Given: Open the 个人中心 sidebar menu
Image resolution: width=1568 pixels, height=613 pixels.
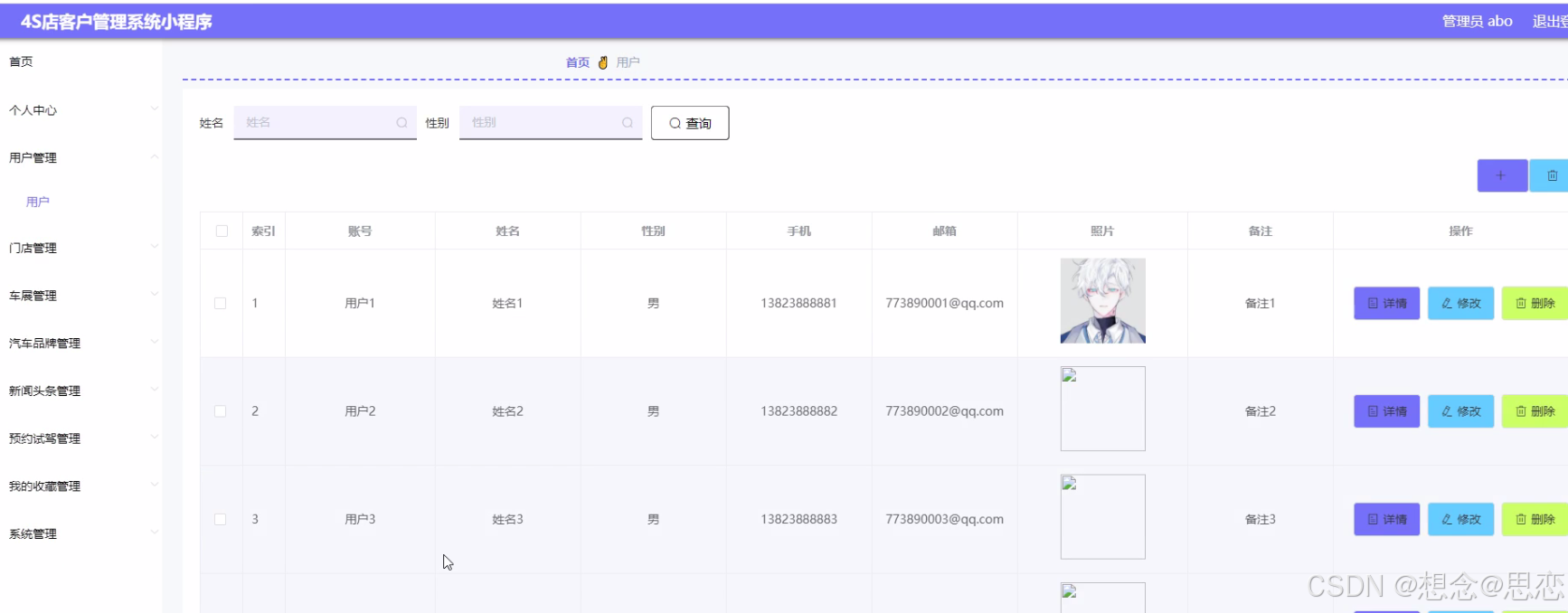Looking at the screenshot, I should 81,110.
